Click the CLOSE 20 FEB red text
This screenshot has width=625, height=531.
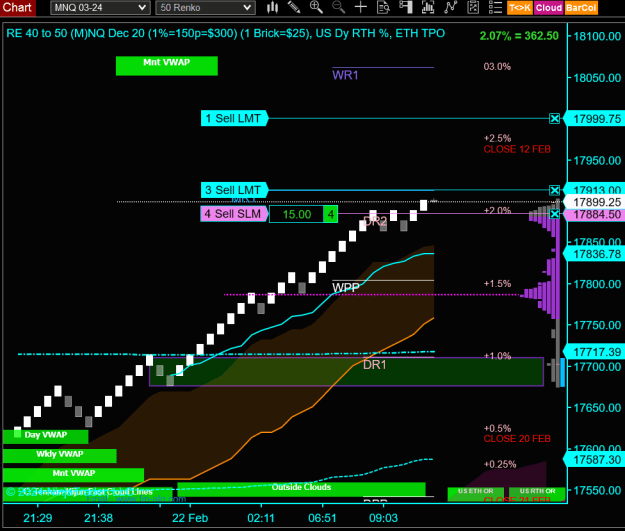517,439
